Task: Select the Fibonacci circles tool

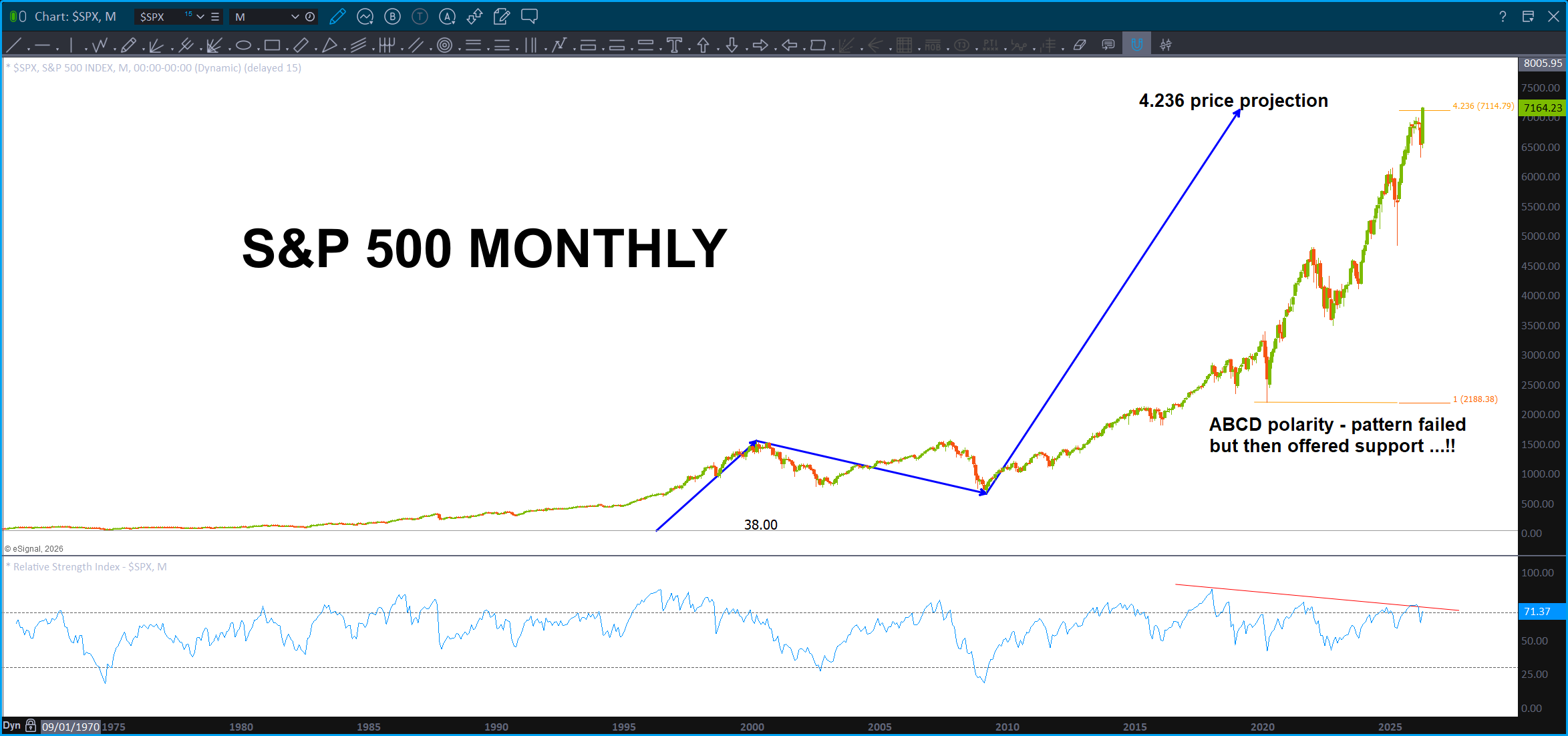Action: (x=444, y=45)
